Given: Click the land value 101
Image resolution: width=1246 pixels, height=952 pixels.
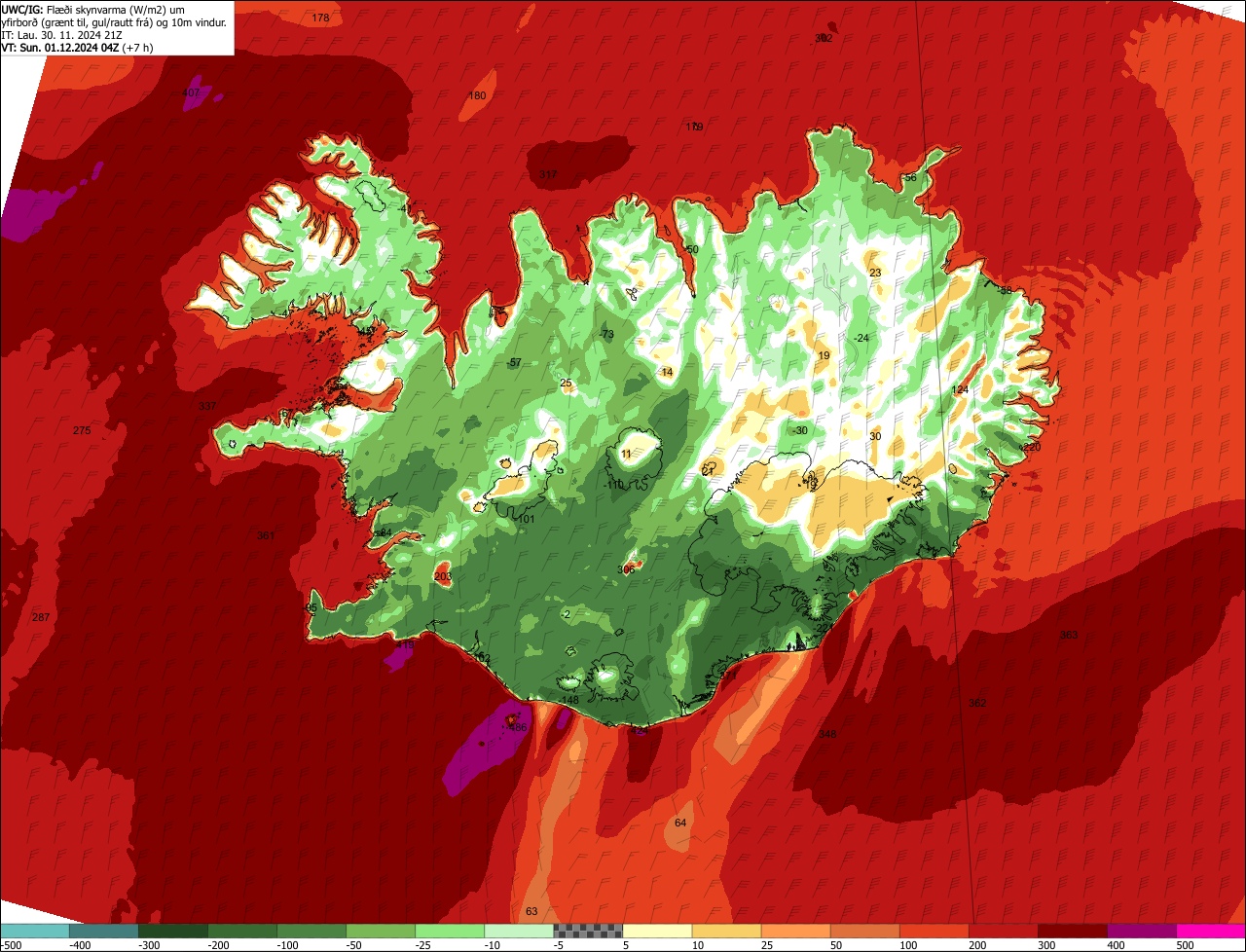Looking at the screenshot, I should pos(526,520).
